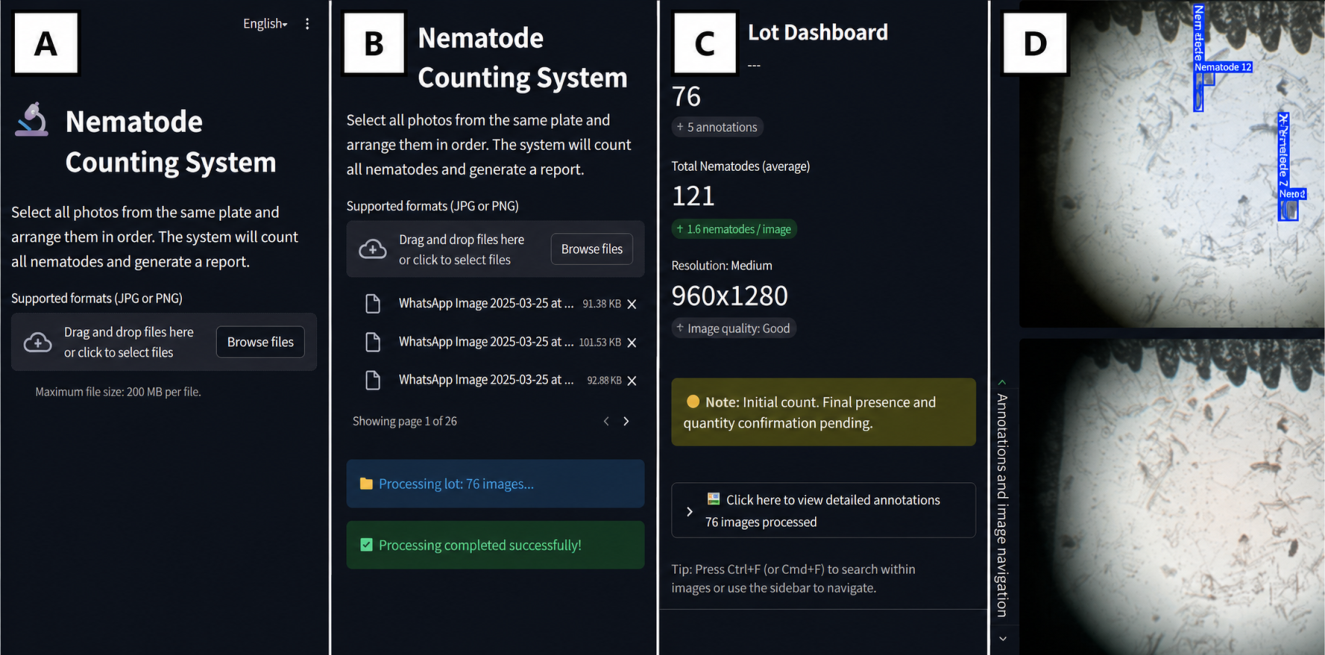Click the '5 annotations' badge
This screenshot has height=655, width=1325.
(x=717, y=127)
